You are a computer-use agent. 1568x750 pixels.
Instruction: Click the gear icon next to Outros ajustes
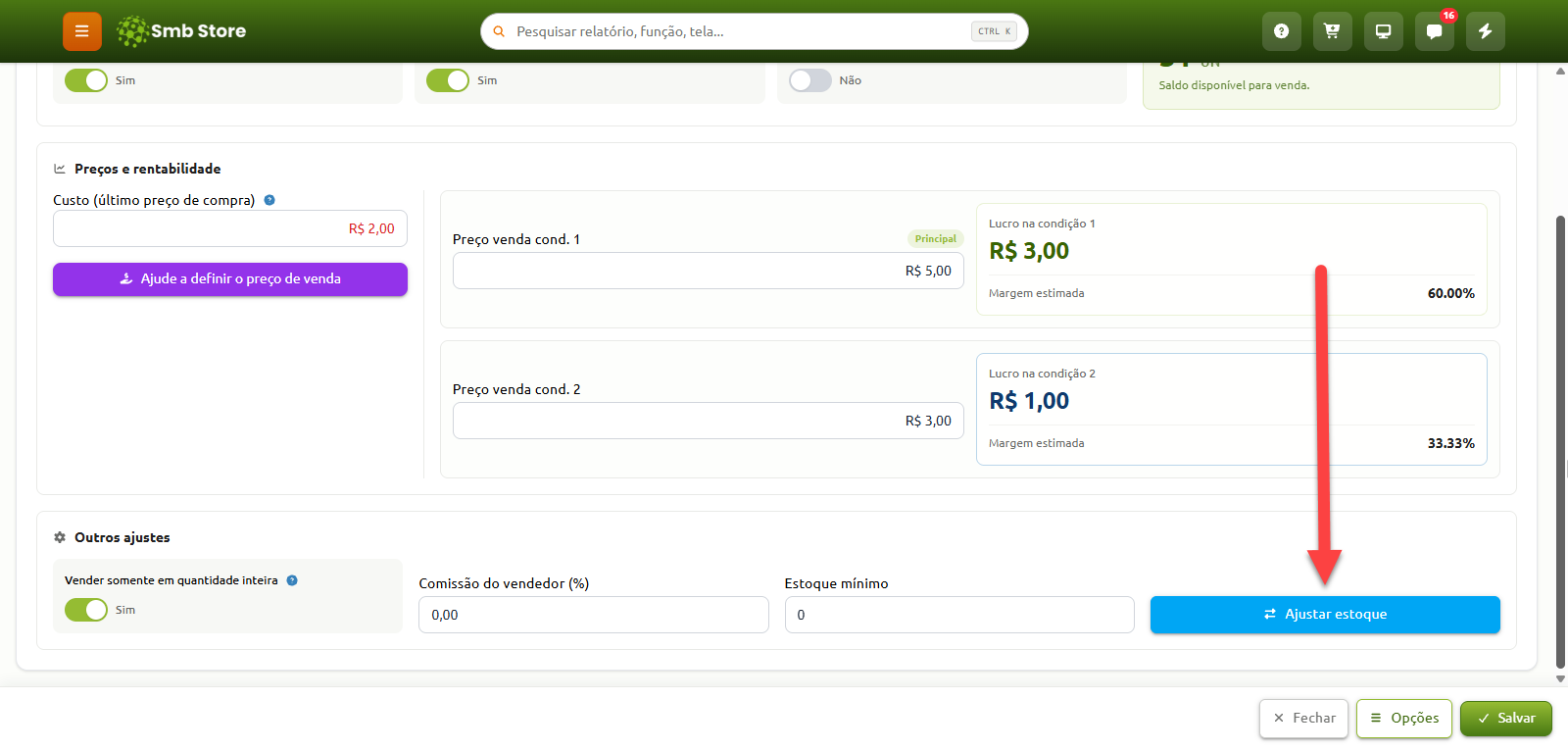[x=60, y=537]
